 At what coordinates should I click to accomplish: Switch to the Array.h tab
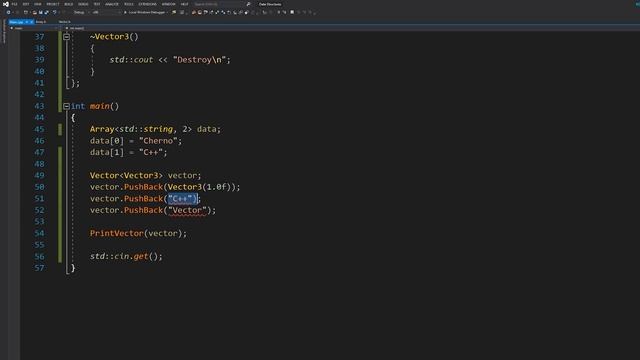pos(41,22)
